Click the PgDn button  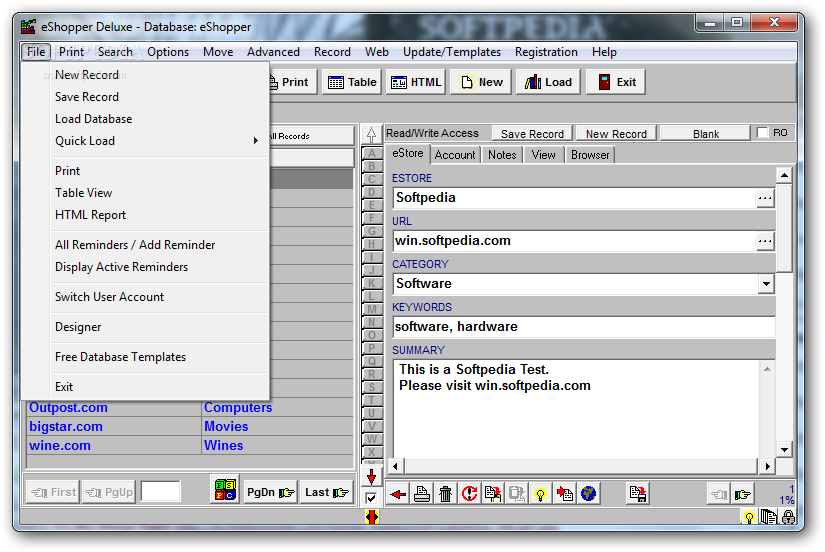coord(270,493)
